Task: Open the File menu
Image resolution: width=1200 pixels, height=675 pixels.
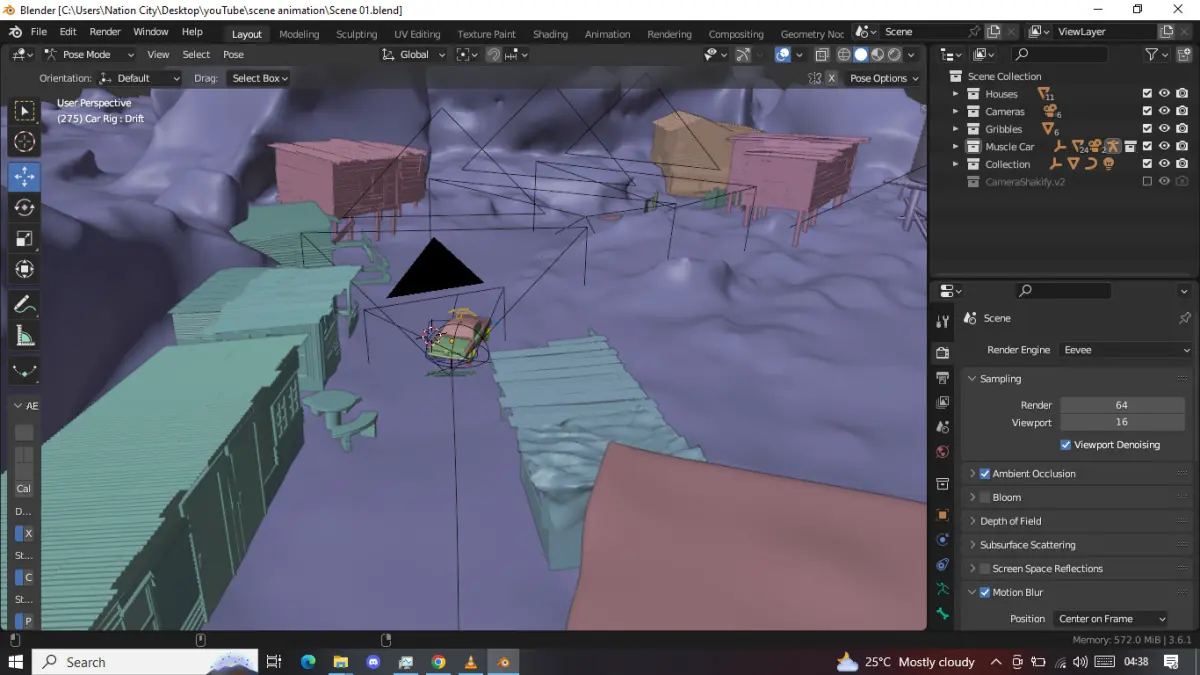Action: coord(38,32)
